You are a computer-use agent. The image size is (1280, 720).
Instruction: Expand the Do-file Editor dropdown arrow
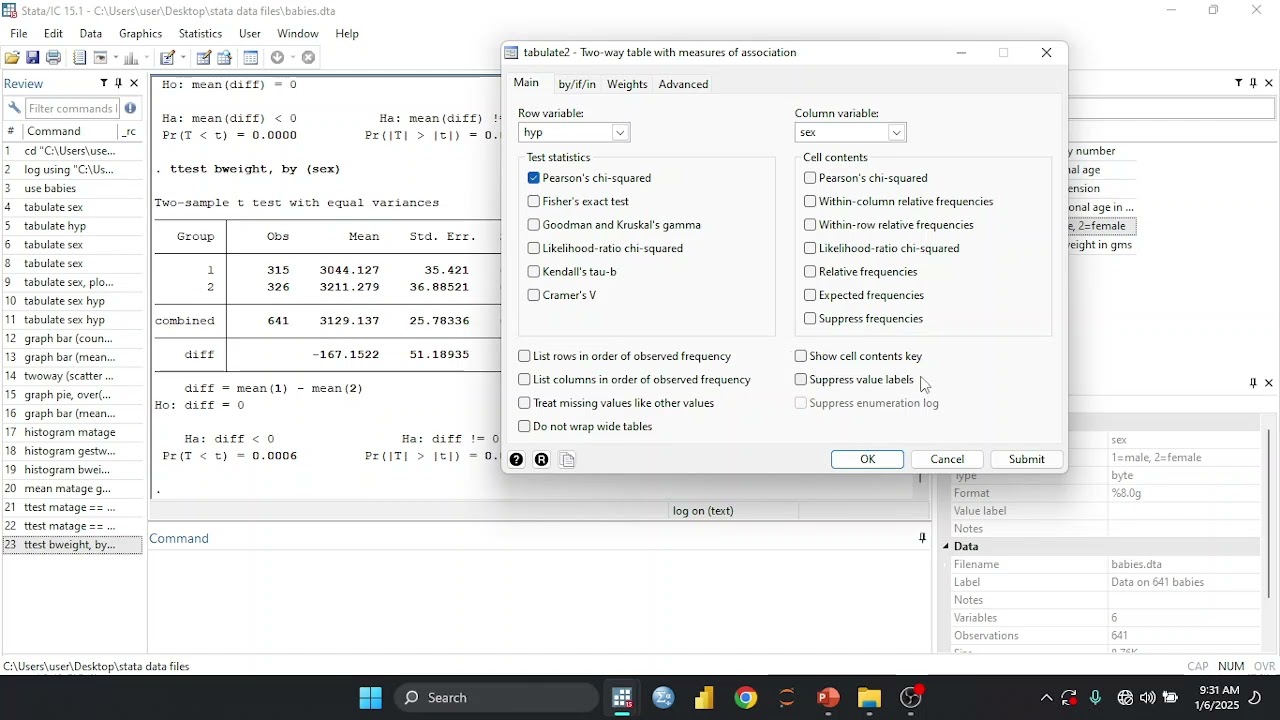coord(183,58)
